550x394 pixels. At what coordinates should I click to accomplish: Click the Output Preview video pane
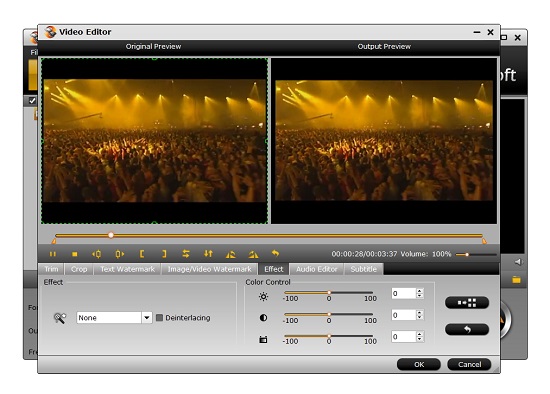(x=384, y=141)
